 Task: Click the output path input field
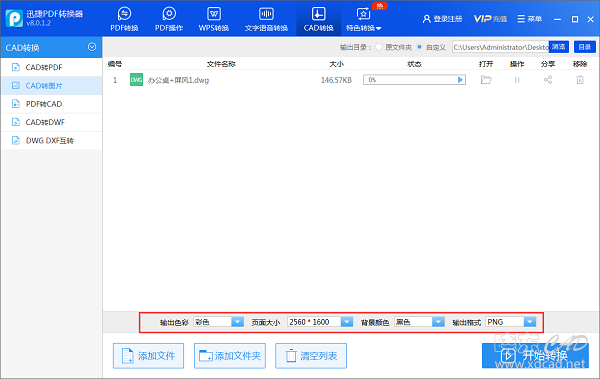point(501,47)
